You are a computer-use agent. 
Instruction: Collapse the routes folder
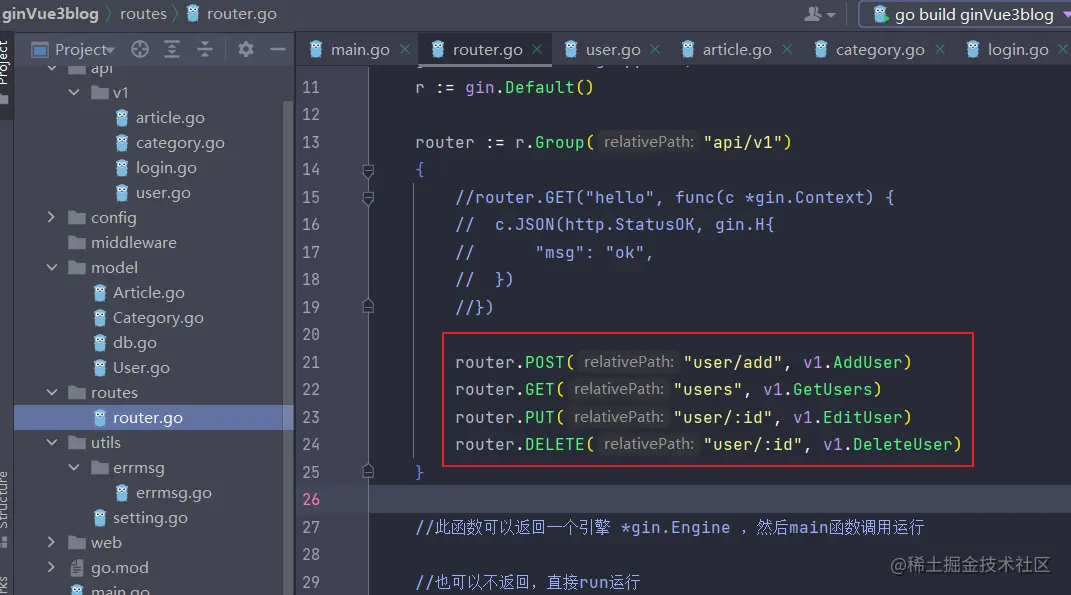tap(51, 392)
